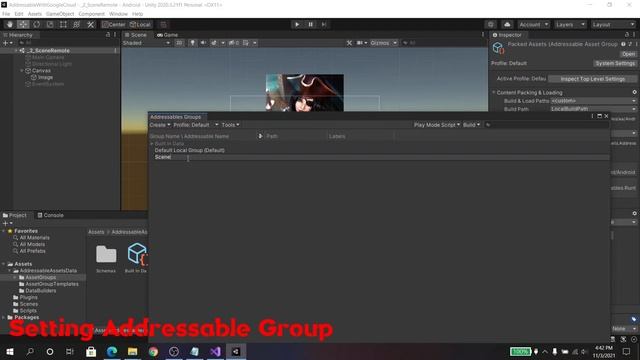Expand the Built In Data group
Viewport: 640px width, 360px height.
152,144
